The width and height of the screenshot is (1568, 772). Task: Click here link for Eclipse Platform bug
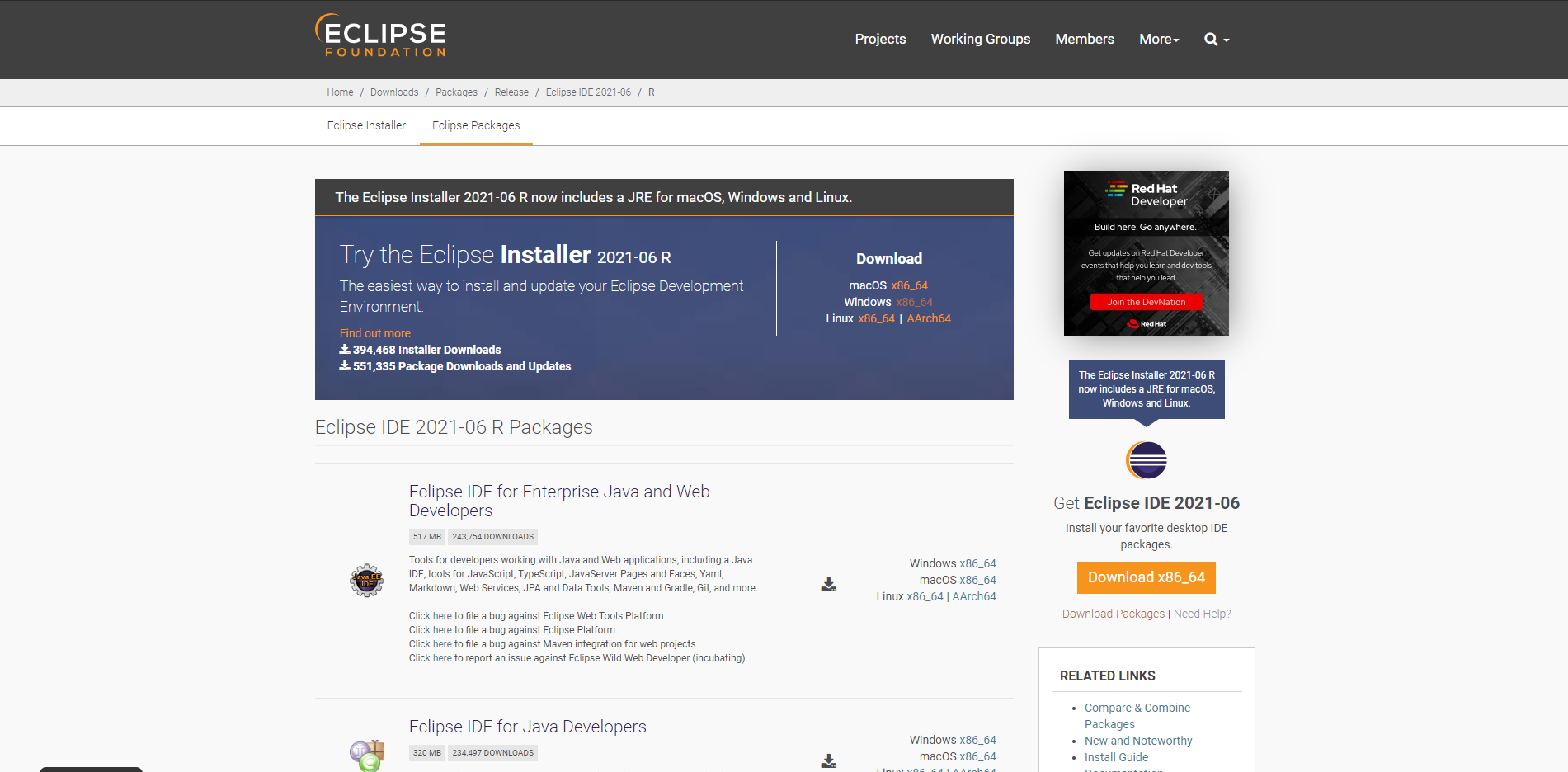pyautogui.click(x=442, y=630)
